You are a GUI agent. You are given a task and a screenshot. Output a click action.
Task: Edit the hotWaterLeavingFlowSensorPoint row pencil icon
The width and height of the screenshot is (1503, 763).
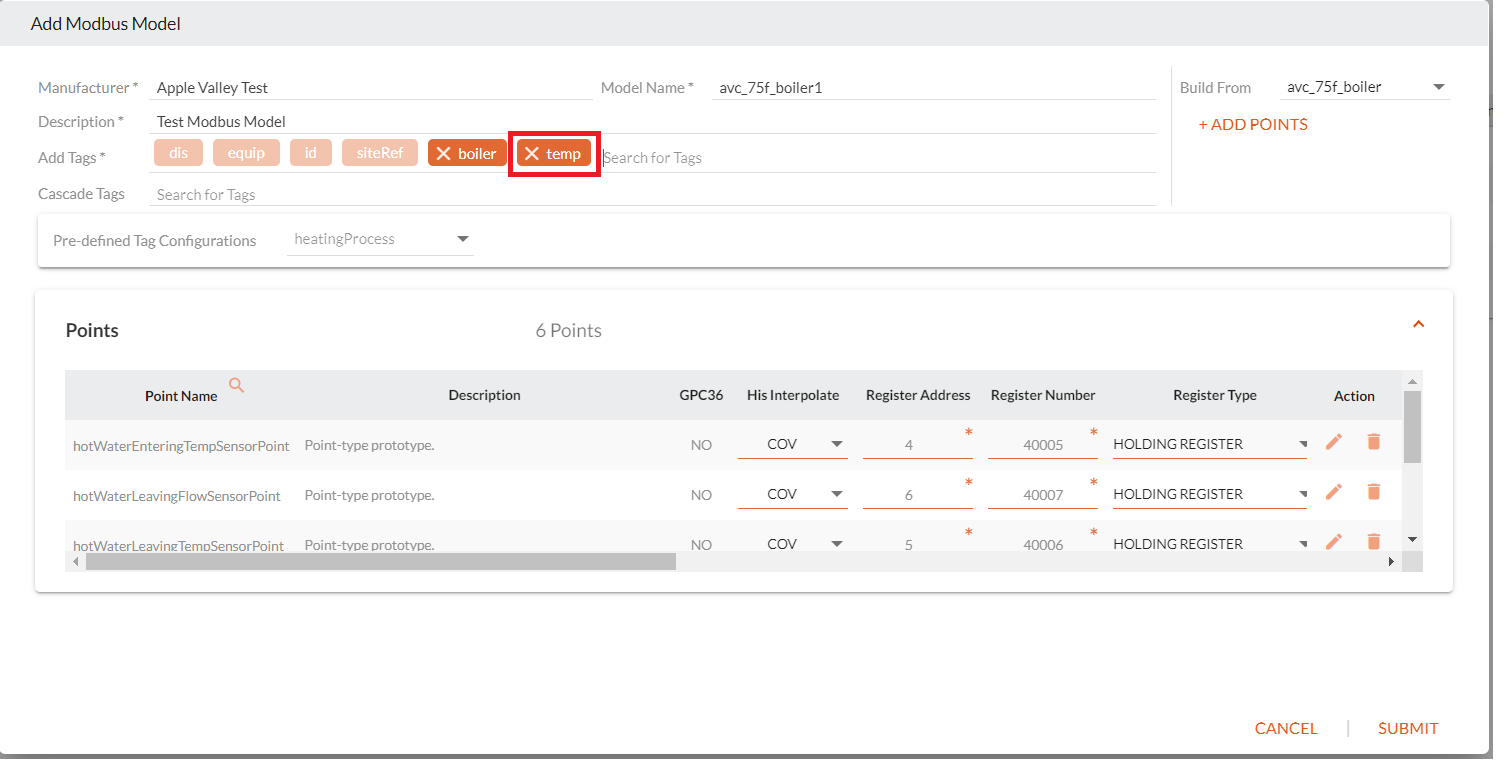coord(1333,491)
